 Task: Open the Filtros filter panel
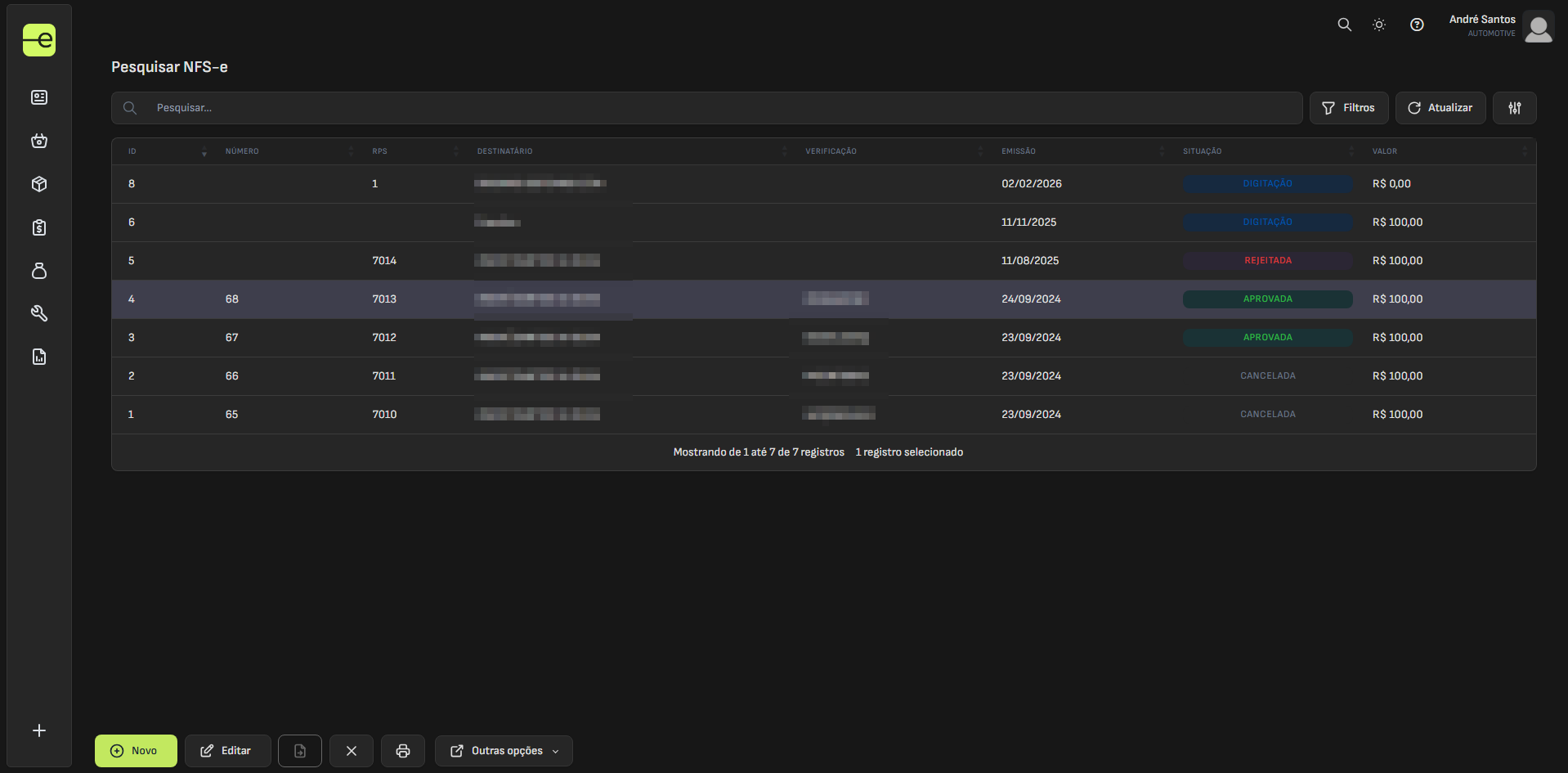(x=1348, y=108)
